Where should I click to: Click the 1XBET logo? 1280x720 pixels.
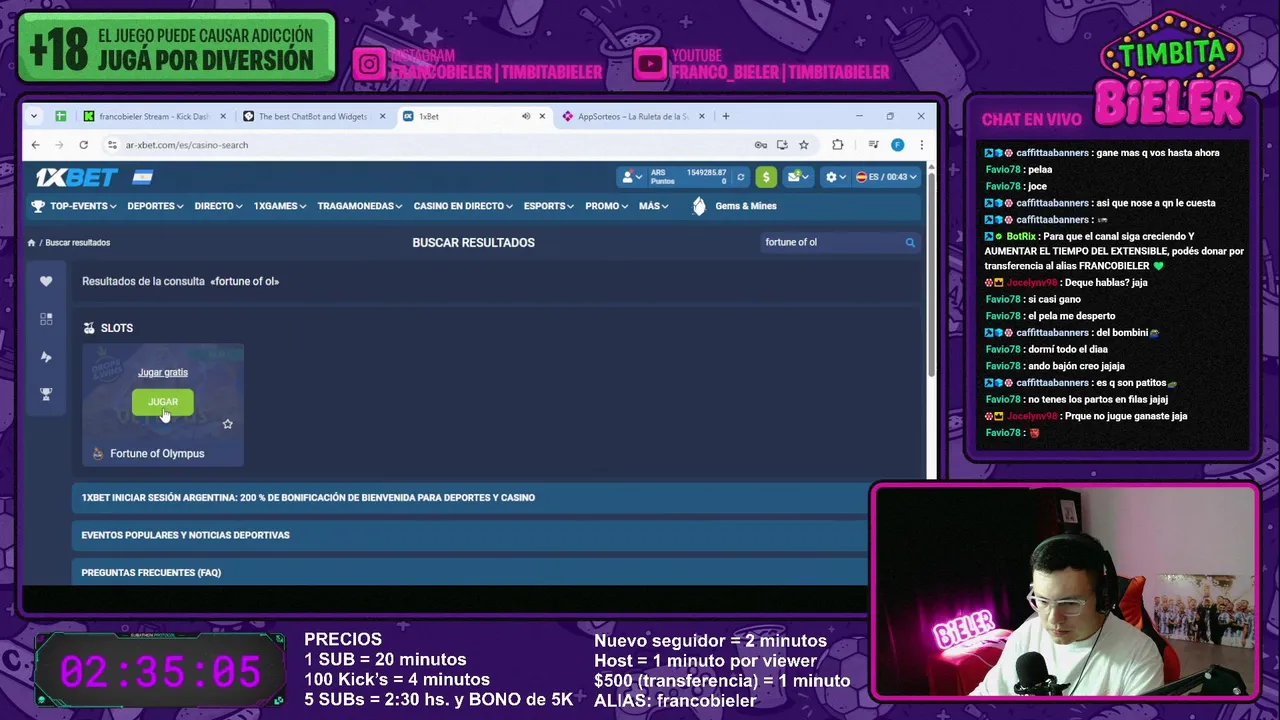coord(77,177)
